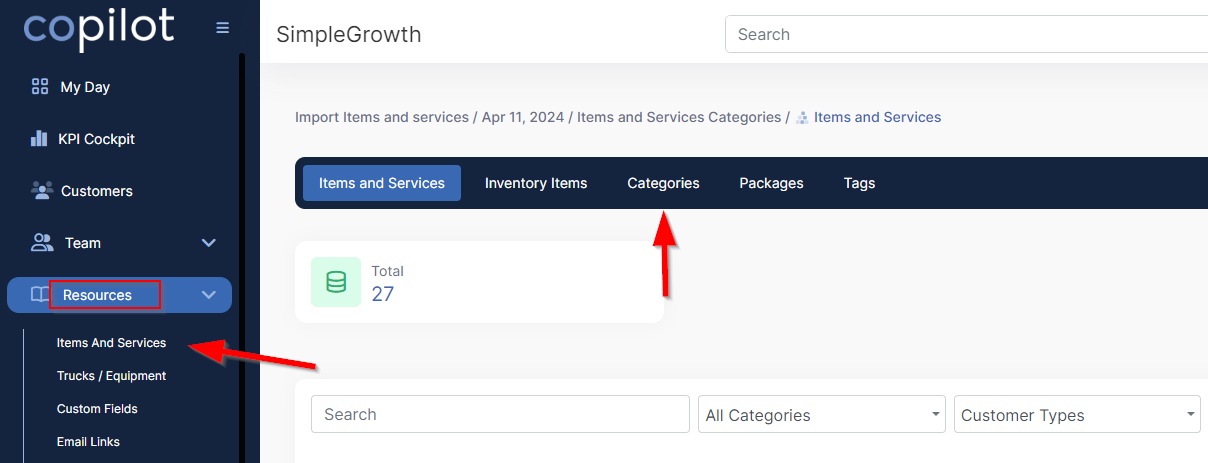Switch to the Inventory Items tab
1208x463 pixels.
point(536,183)
